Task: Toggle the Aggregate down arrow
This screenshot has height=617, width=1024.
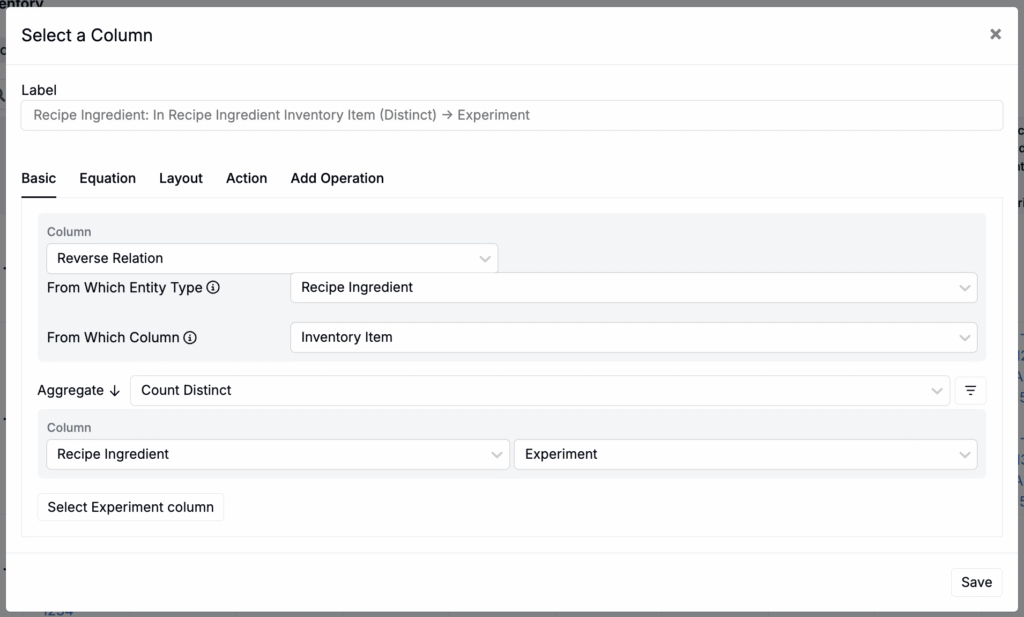Action: tap(114, 391)
